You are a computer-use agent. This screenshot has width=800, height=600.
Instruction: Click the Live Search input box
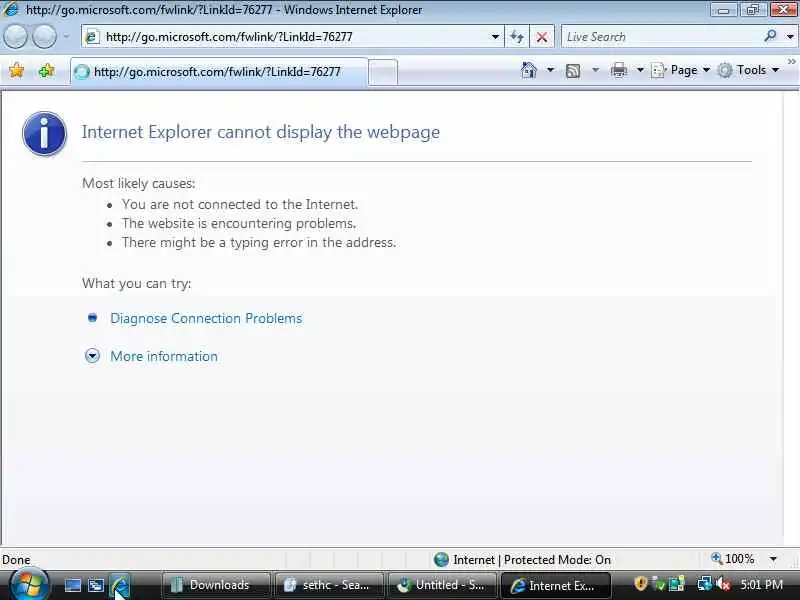pos(661,37)
